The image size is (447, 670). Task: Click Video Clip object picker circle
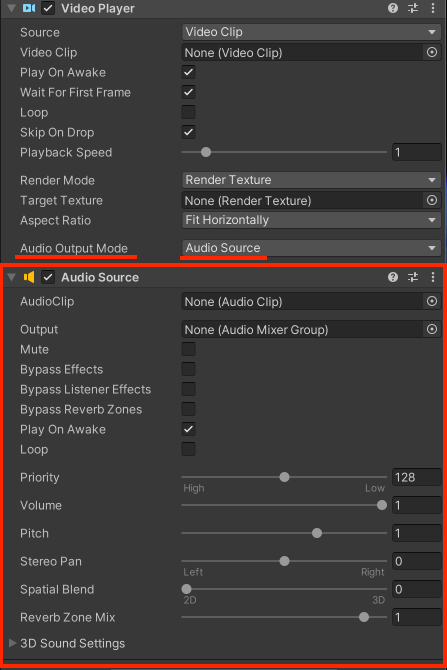(432, 52)
